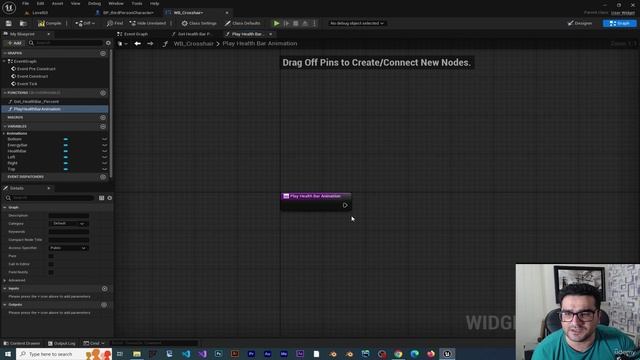640x360 pixels.
Task: Focus the My Blueprint search field
Action: [x=67, y=43]
